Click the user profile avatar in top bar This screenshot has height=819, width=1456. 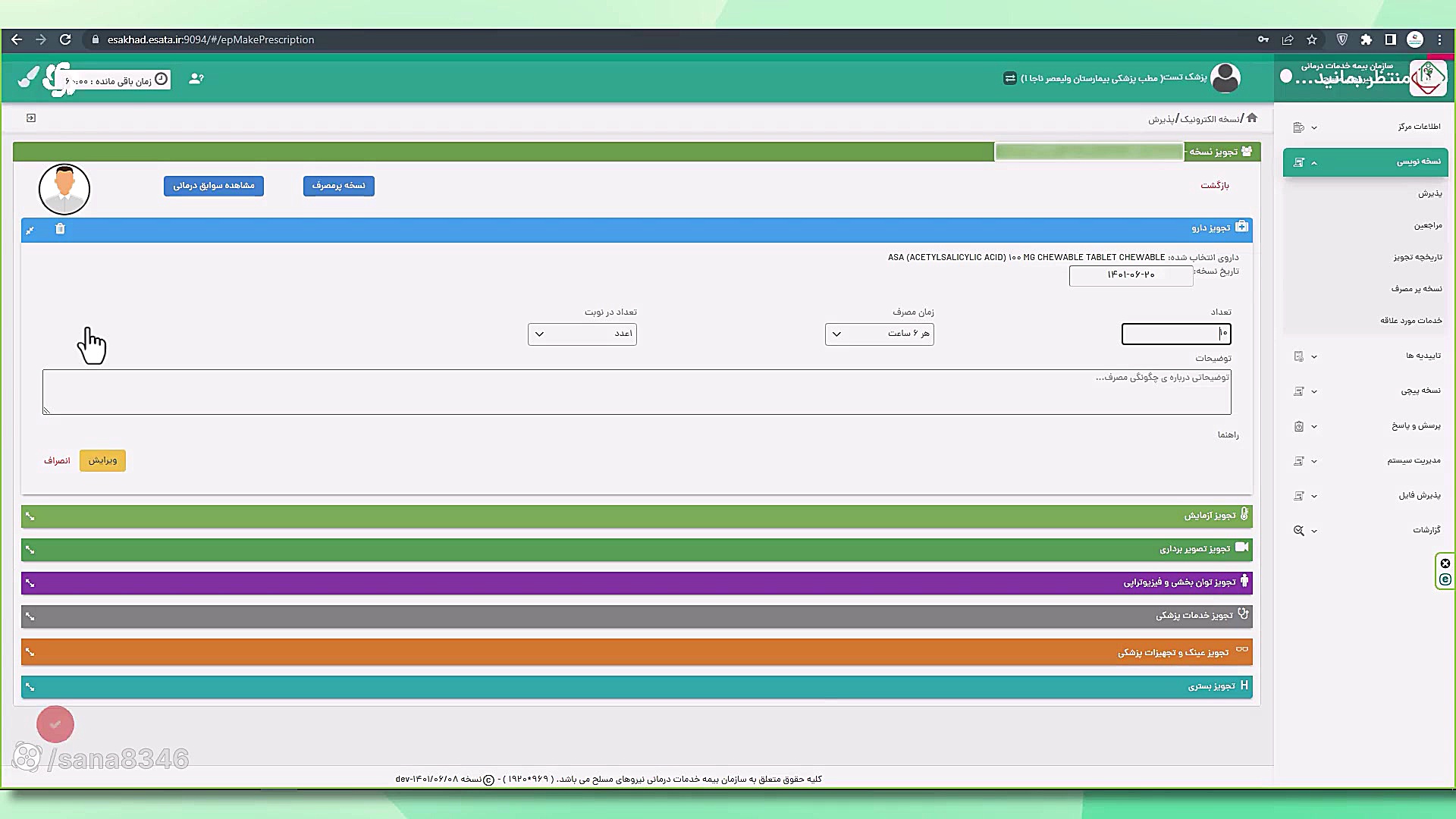pos(1225,78)
